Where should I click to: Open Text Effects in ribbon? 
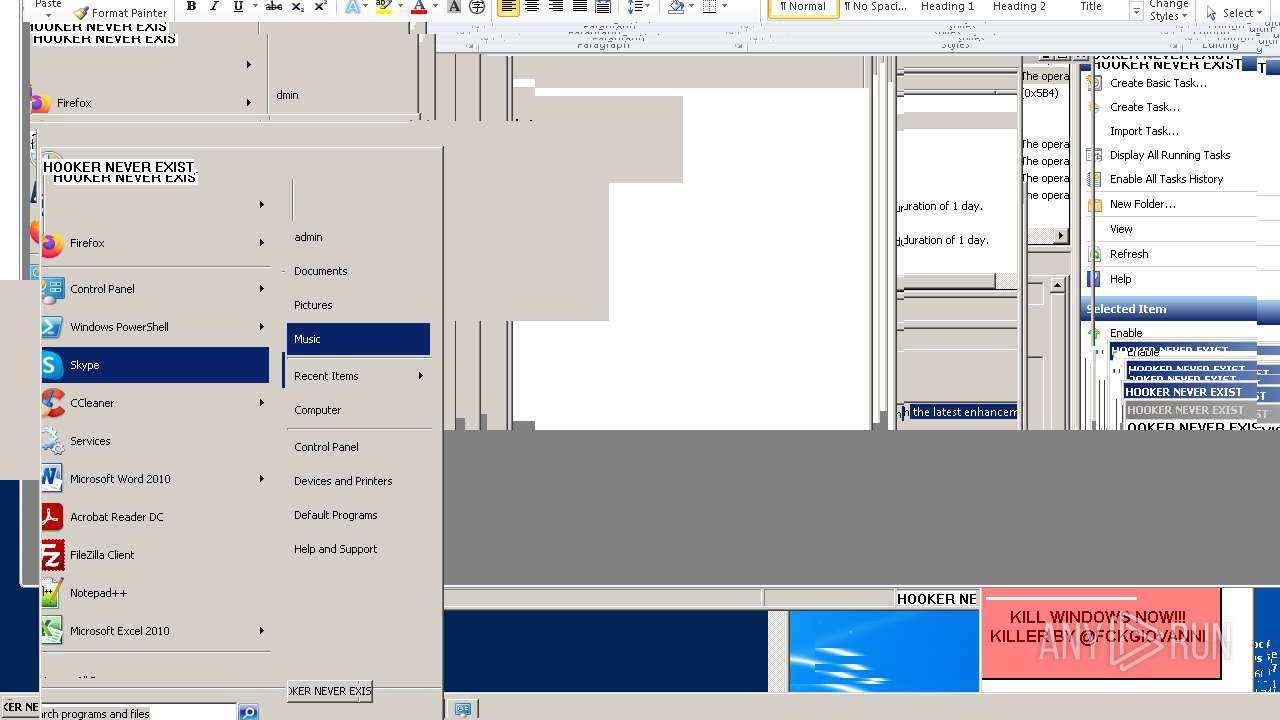[x=353, y=6]
